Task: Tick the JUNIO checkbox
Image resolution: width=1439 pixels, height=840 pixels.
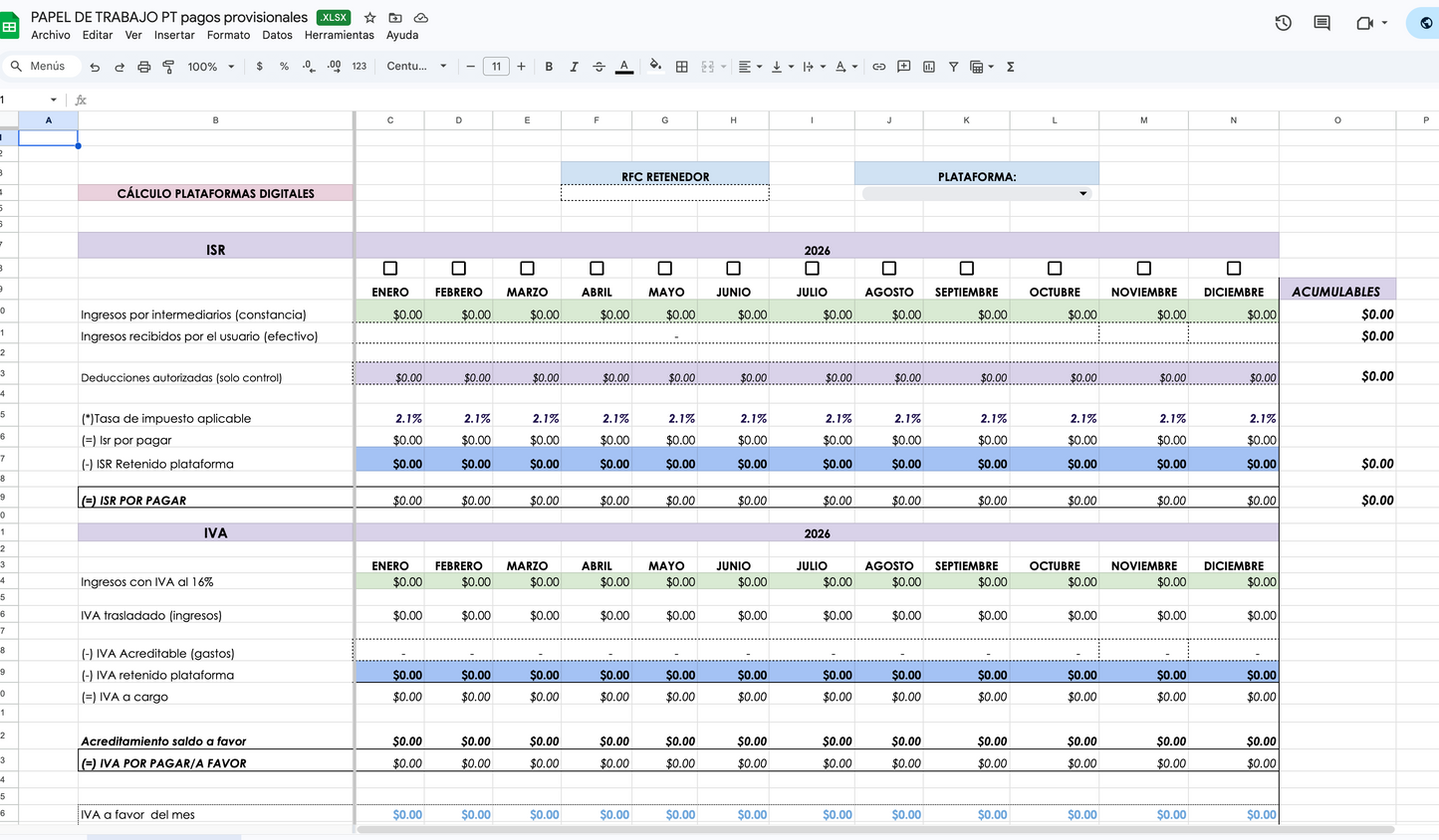Action: coord(733,269)
